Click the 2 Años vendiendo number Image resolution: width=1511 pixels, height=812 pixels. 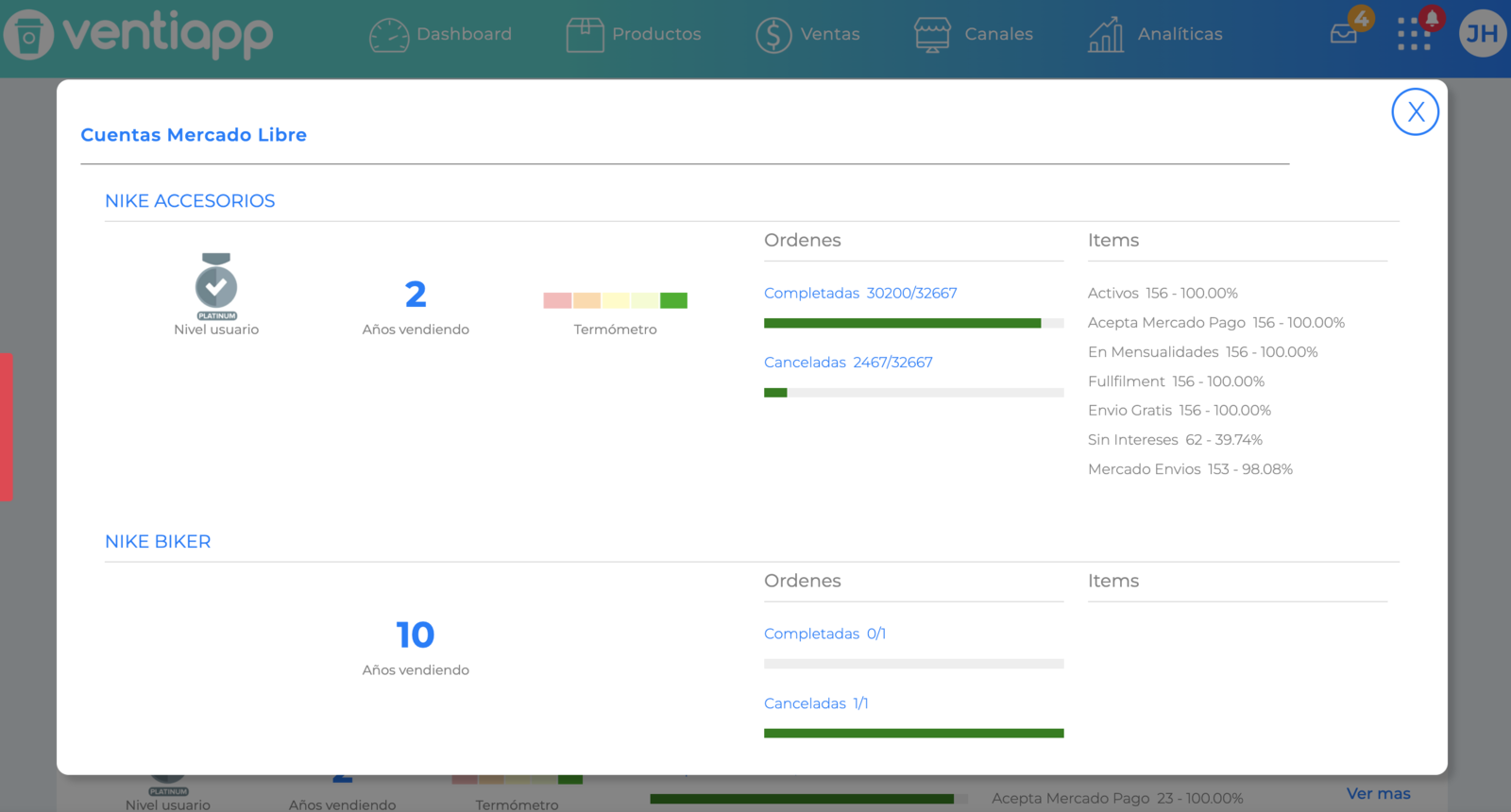coord(416,295)
